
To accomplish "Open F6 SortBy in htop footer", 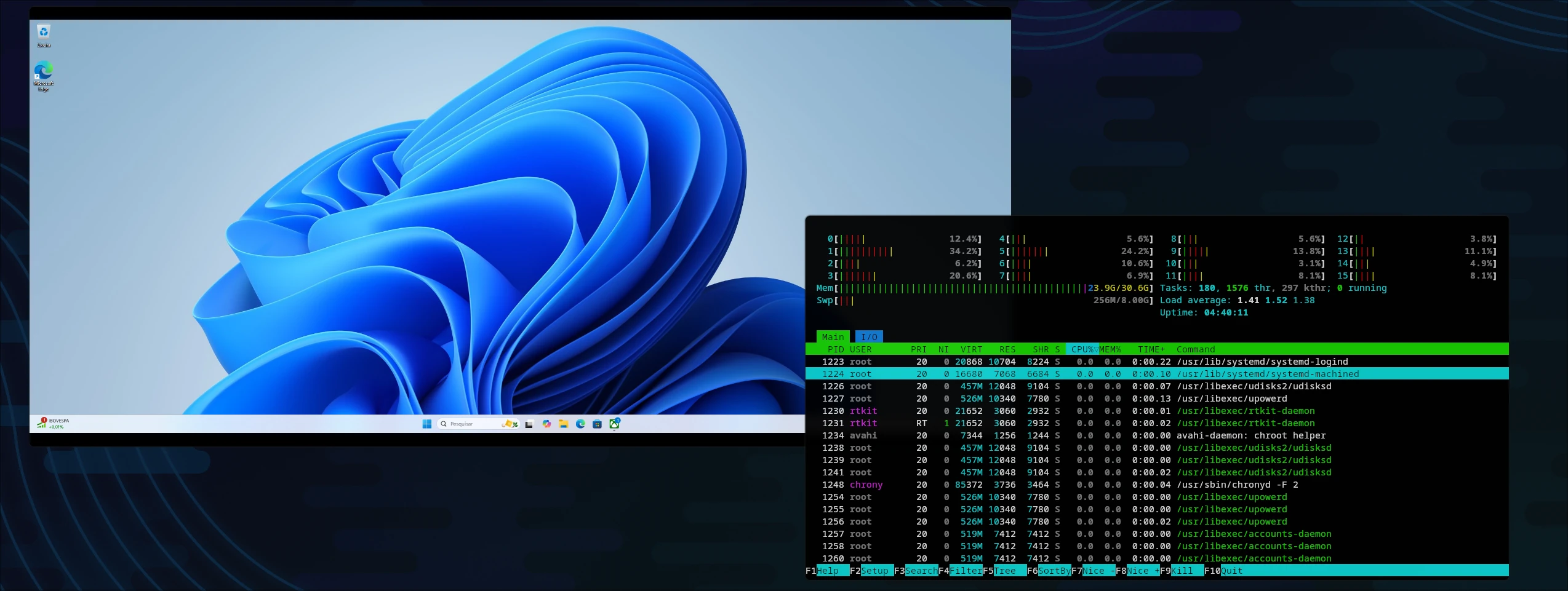I will click(1049, 571).
